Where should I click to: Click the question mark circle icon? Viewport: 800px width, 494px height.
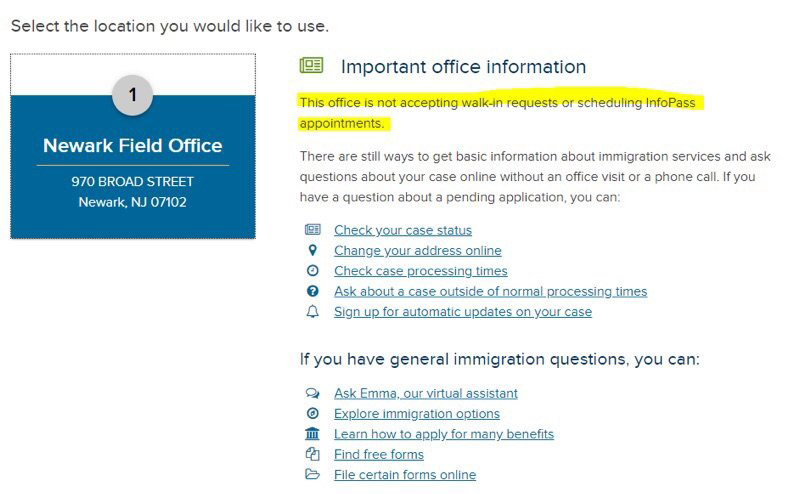(313, 291)
